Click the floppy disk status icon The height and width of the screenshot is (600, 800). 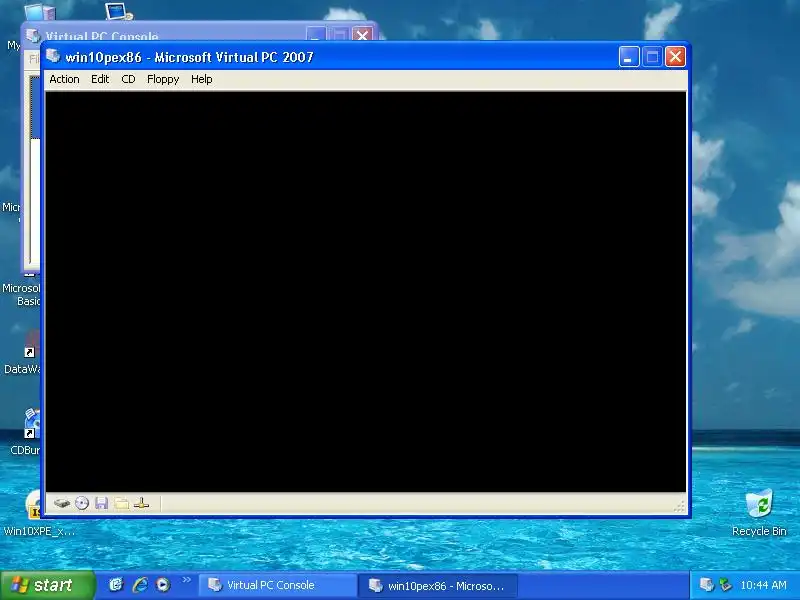point(102,504)
